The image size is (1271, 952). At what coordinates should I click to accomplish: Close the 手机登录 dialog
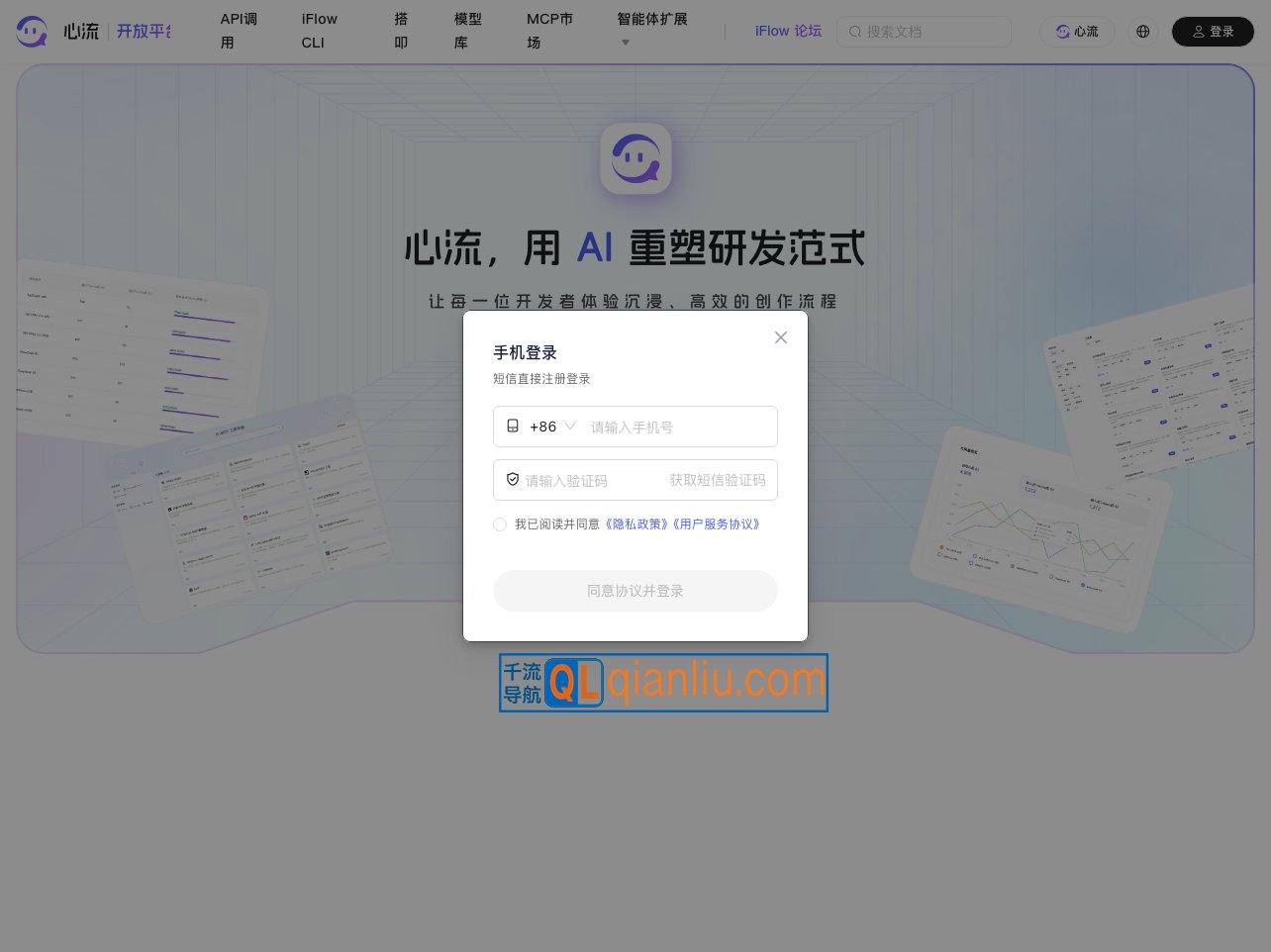pos(781,337)
